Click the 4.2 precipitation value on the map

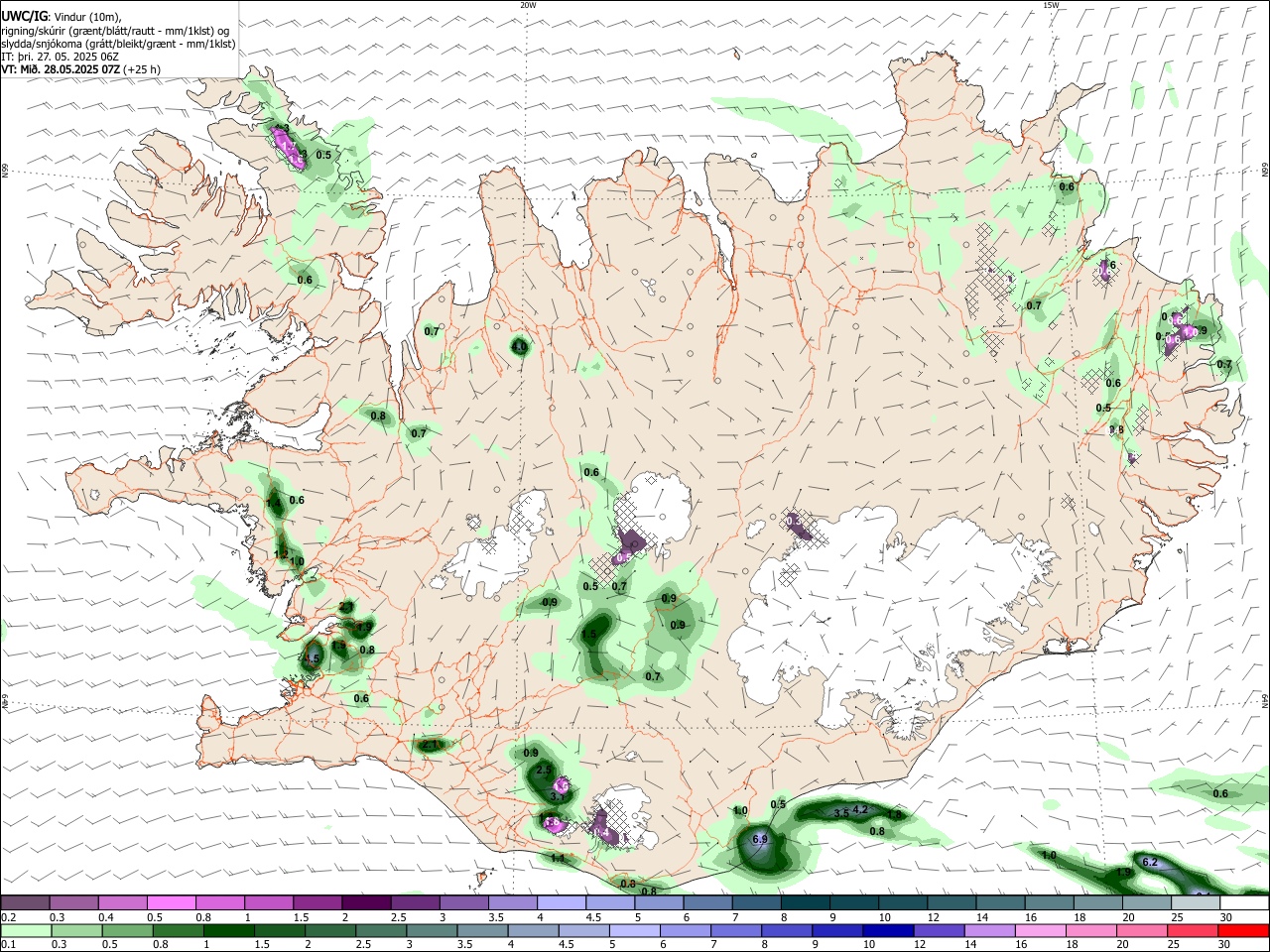[x=860, y=809]
